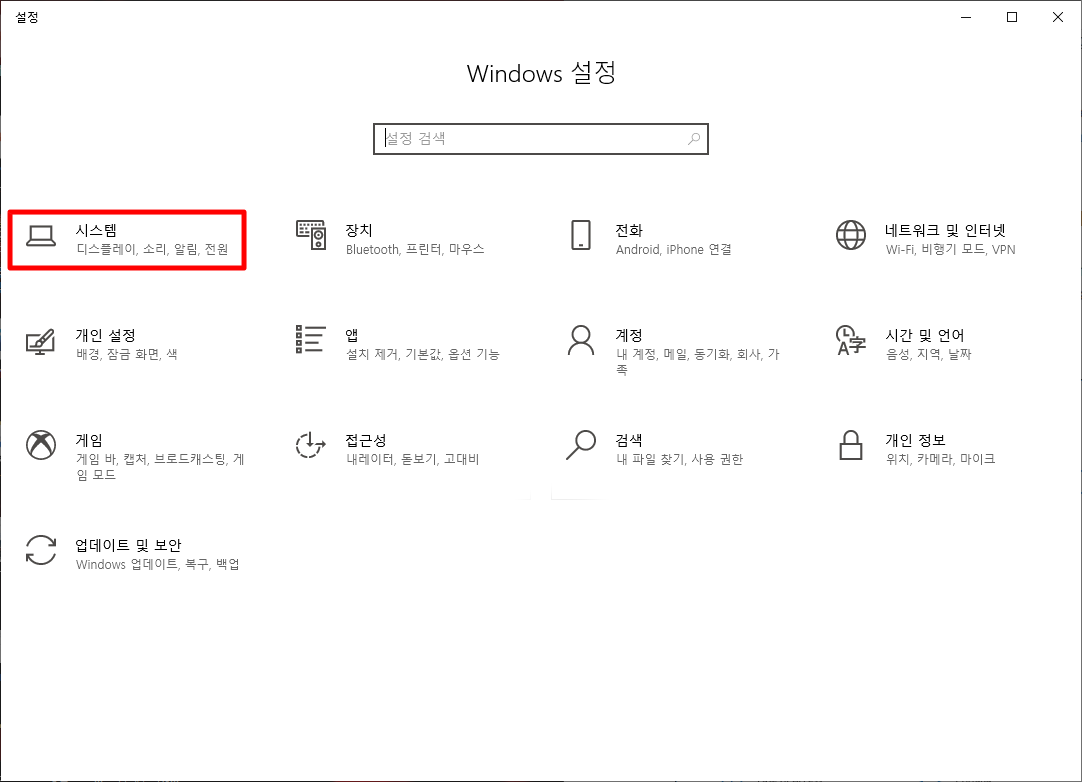Click the text 음성, 지역, 날짜
The image size is (1082, 782).
(x=928, y=354)
